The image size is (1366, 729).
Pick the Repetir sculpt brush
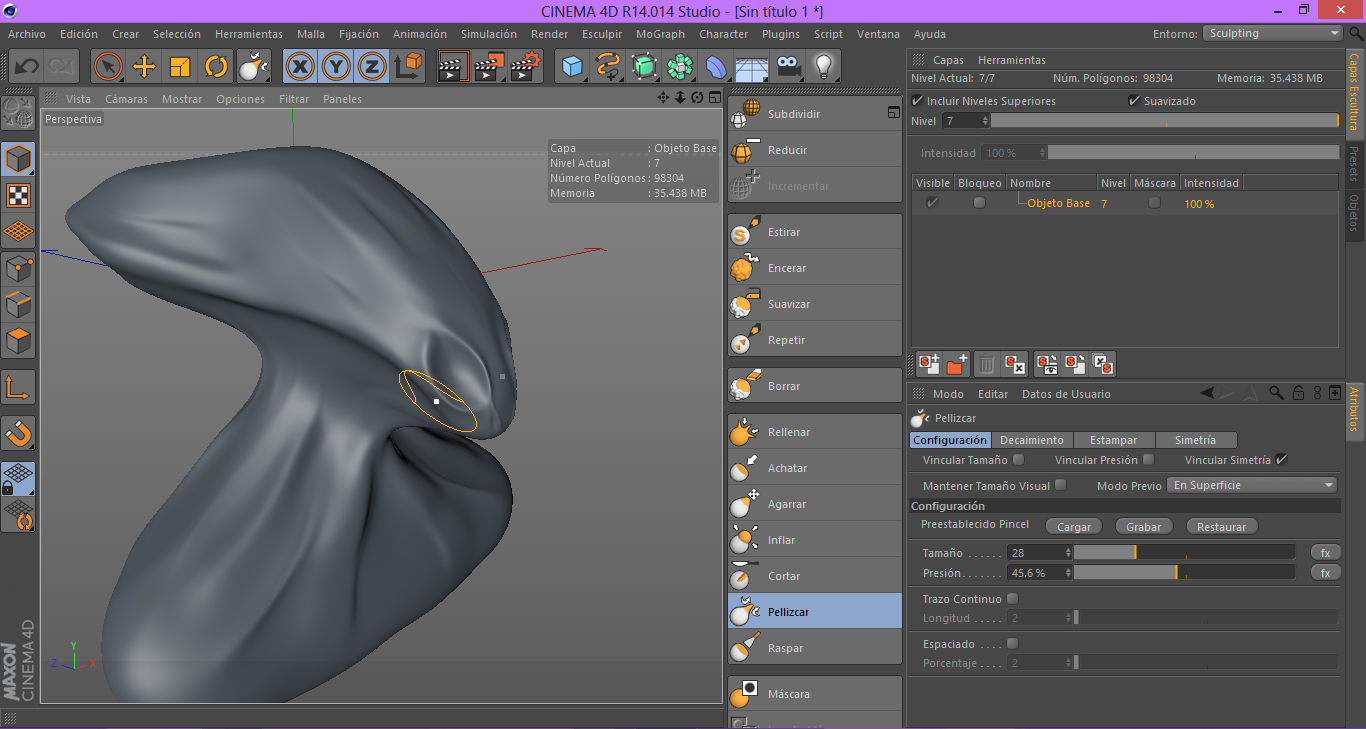[x=815, y=340]
